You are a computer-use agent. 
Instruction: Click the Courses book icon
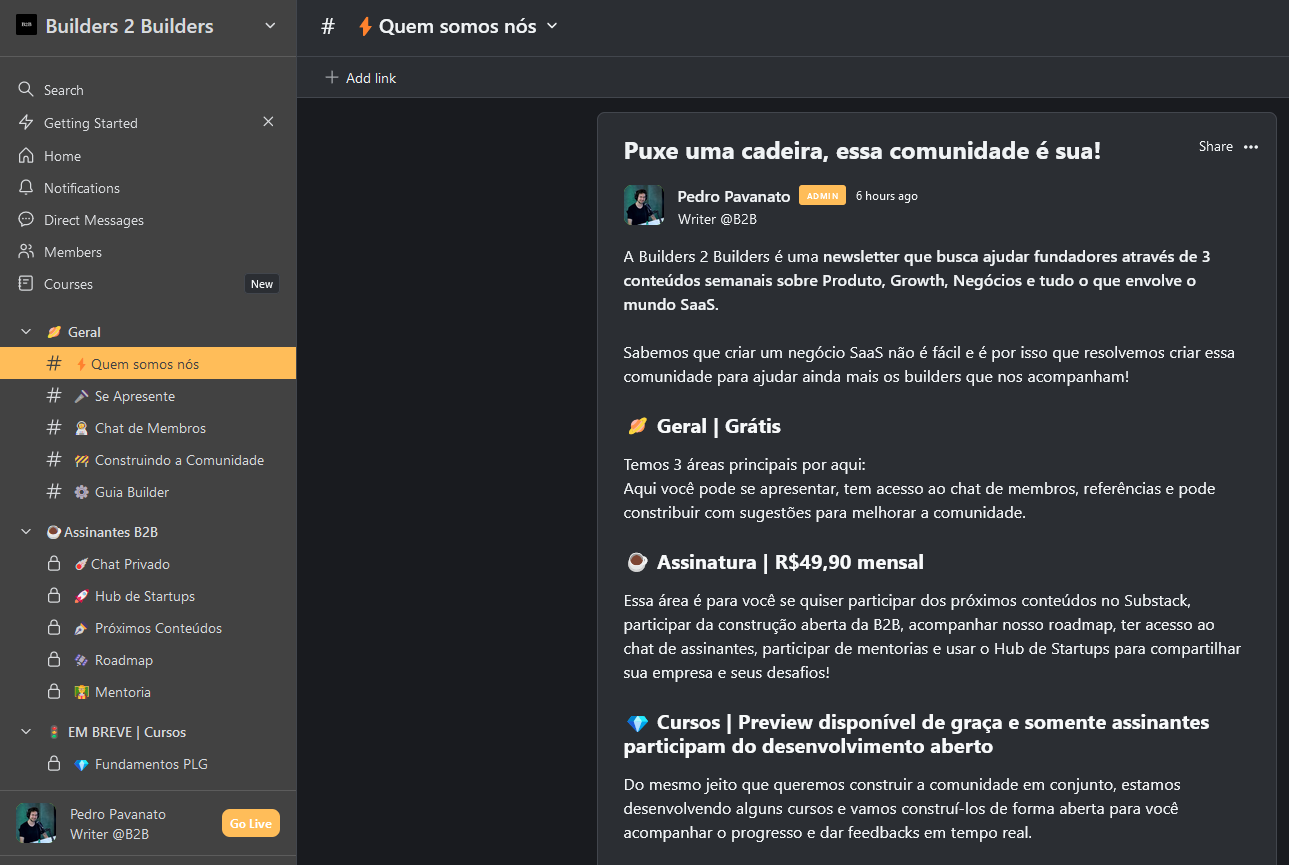[x=26, y=284]
